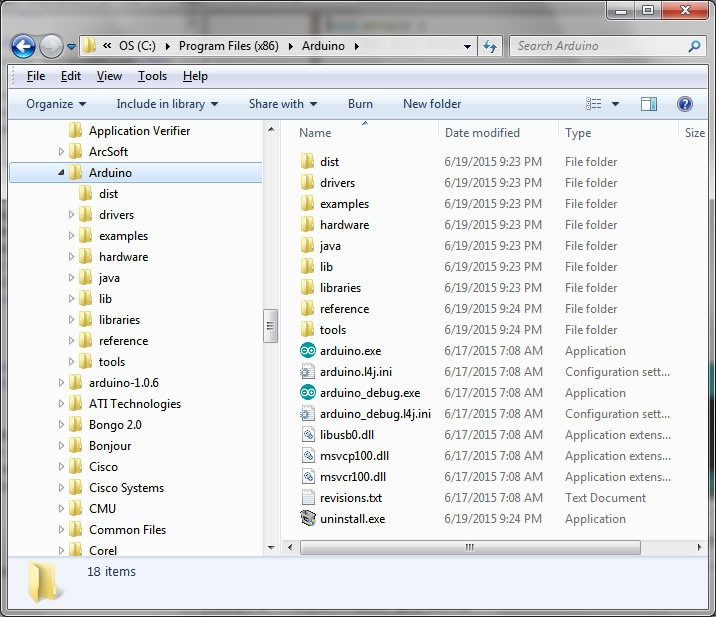Select arduino_debug.l4j.ini file icon
The height and width of the screenshot is (617, 716).
tap(308, 414)
